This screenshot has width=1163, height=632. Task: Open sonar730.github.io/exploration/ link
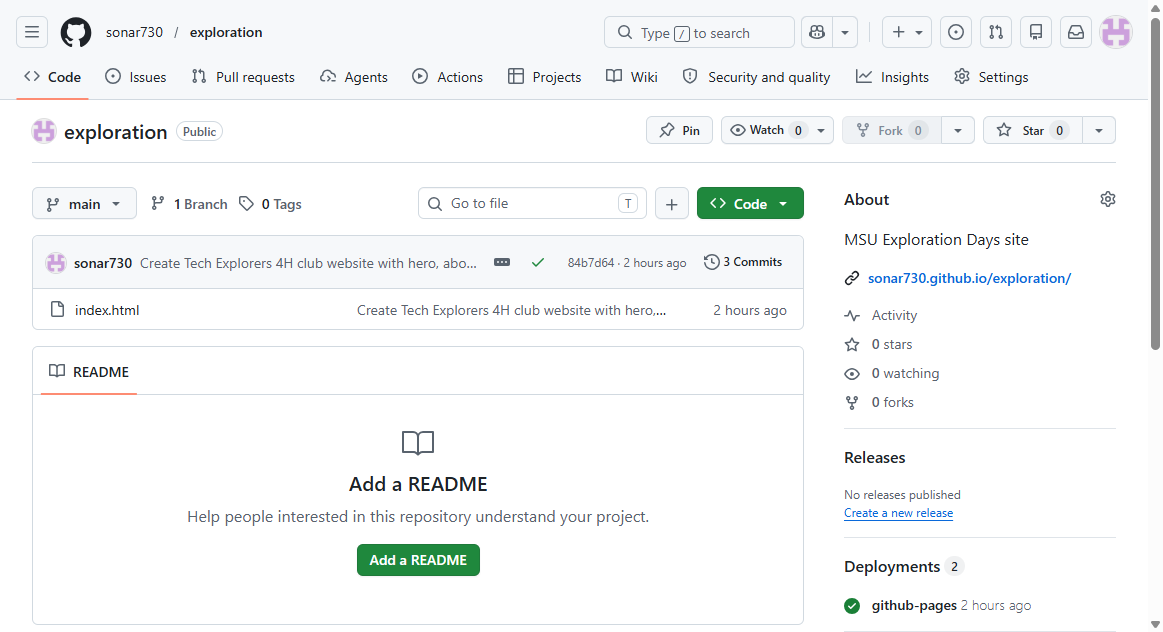969,278
